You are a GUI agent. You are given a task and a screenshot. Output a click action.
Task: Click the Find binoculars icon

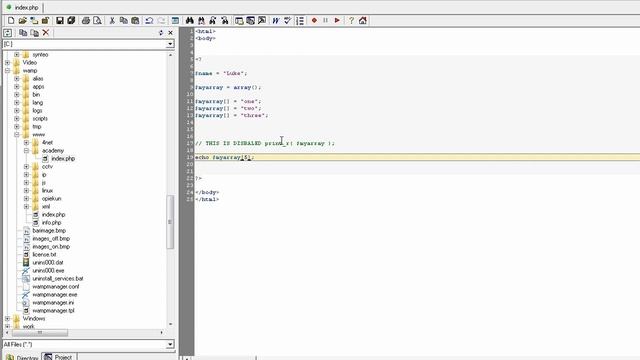tap(189, 20)
